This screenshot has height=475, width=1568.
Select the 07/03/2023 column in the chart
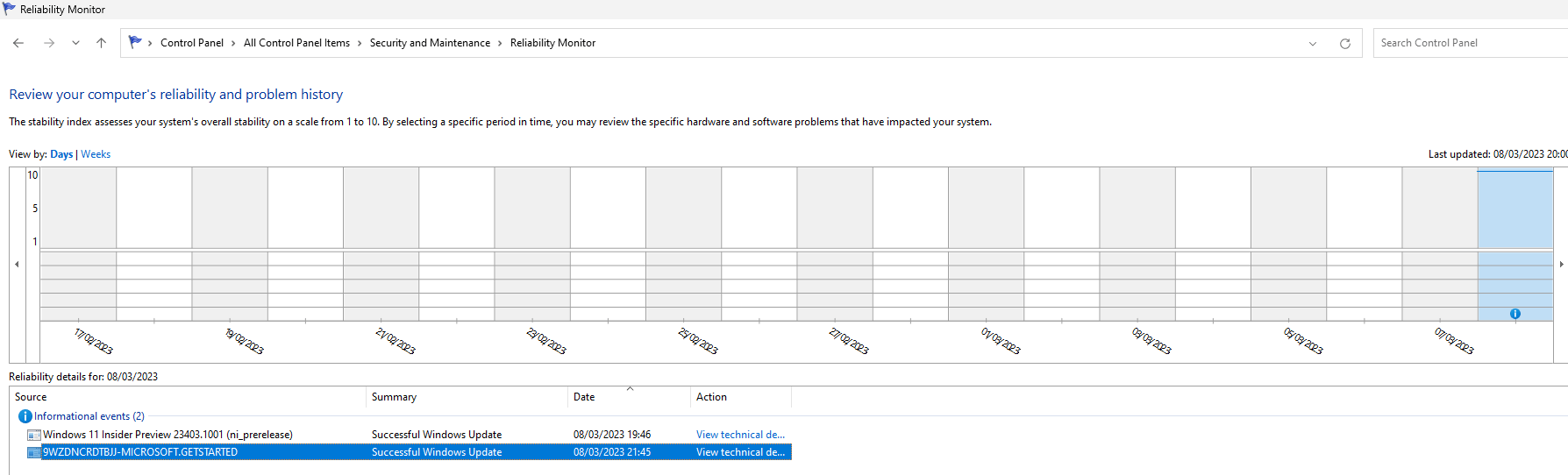(1439, 244)
